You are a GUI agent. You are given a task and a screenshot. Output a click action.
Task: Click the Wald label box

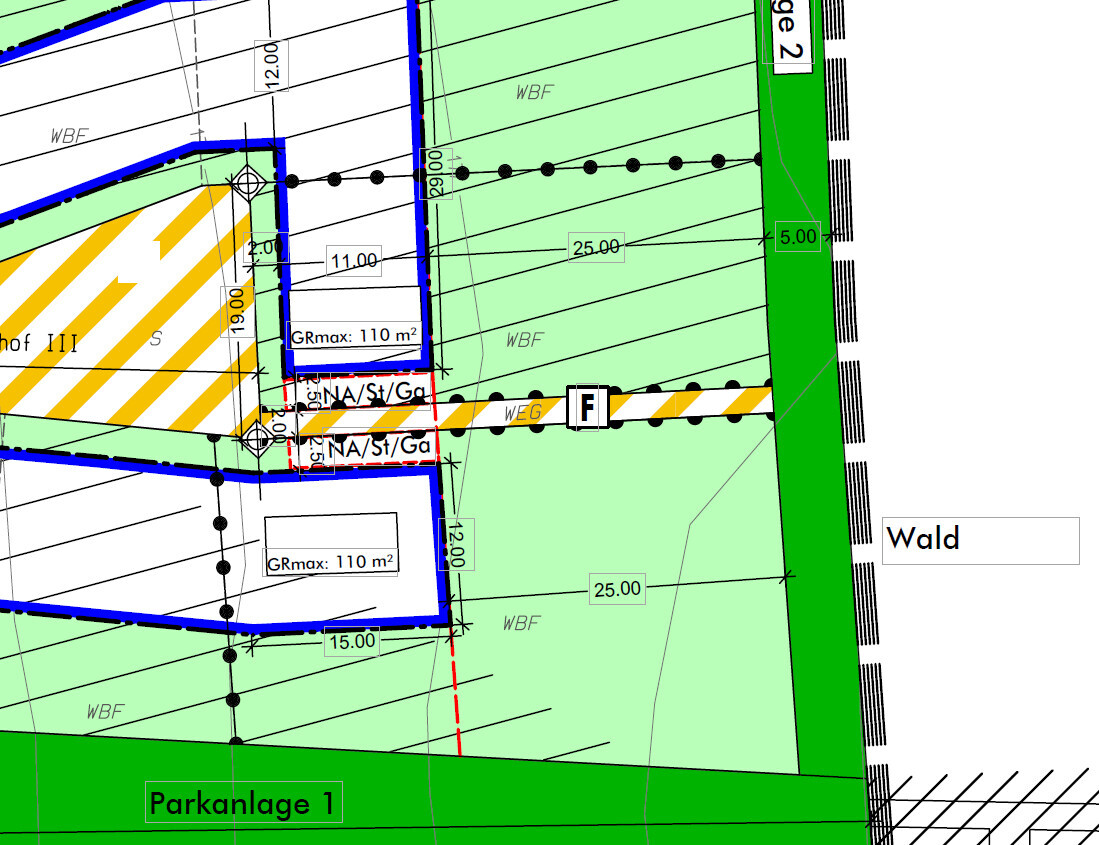979,540
